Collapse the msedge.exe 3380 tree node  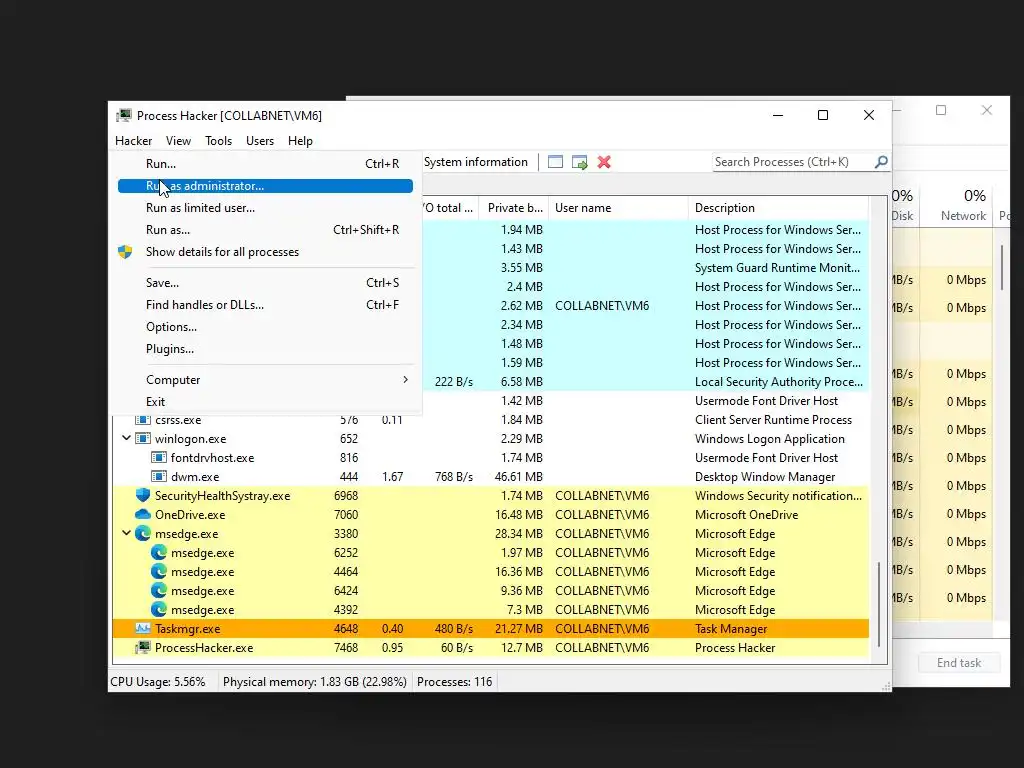(x=127, y=533)
